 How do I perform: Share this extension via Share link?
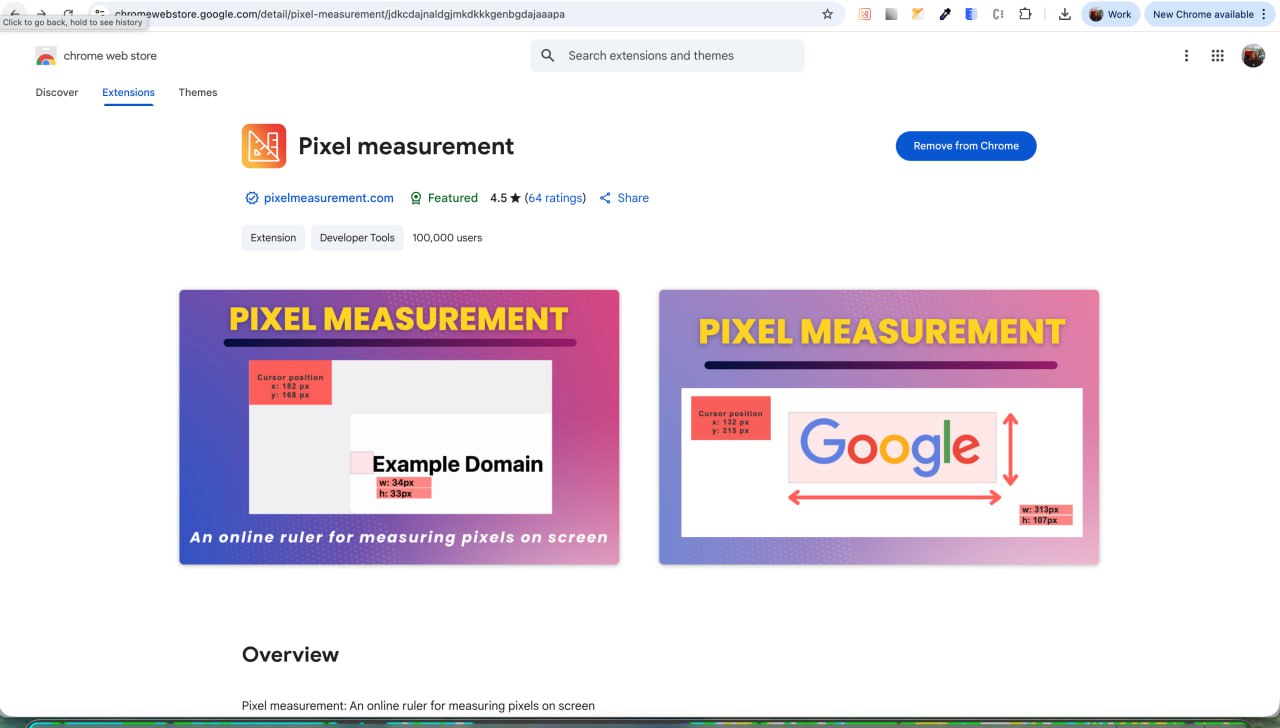point(624,198)
